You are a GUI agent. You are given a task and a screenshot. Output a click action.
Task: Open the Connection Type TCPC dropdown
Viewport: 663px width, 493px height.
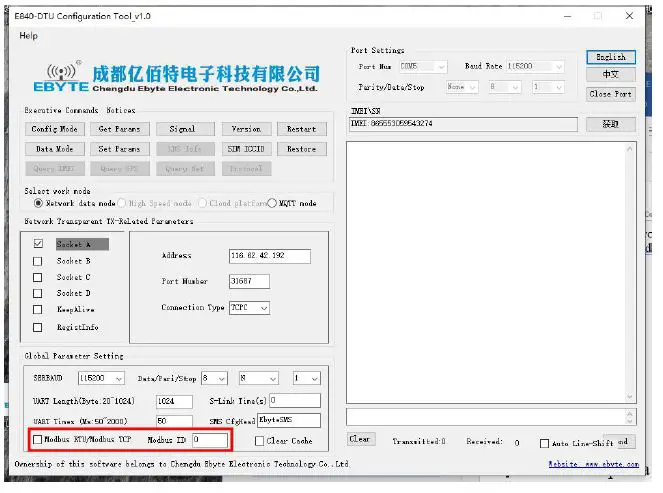(249, 308)
